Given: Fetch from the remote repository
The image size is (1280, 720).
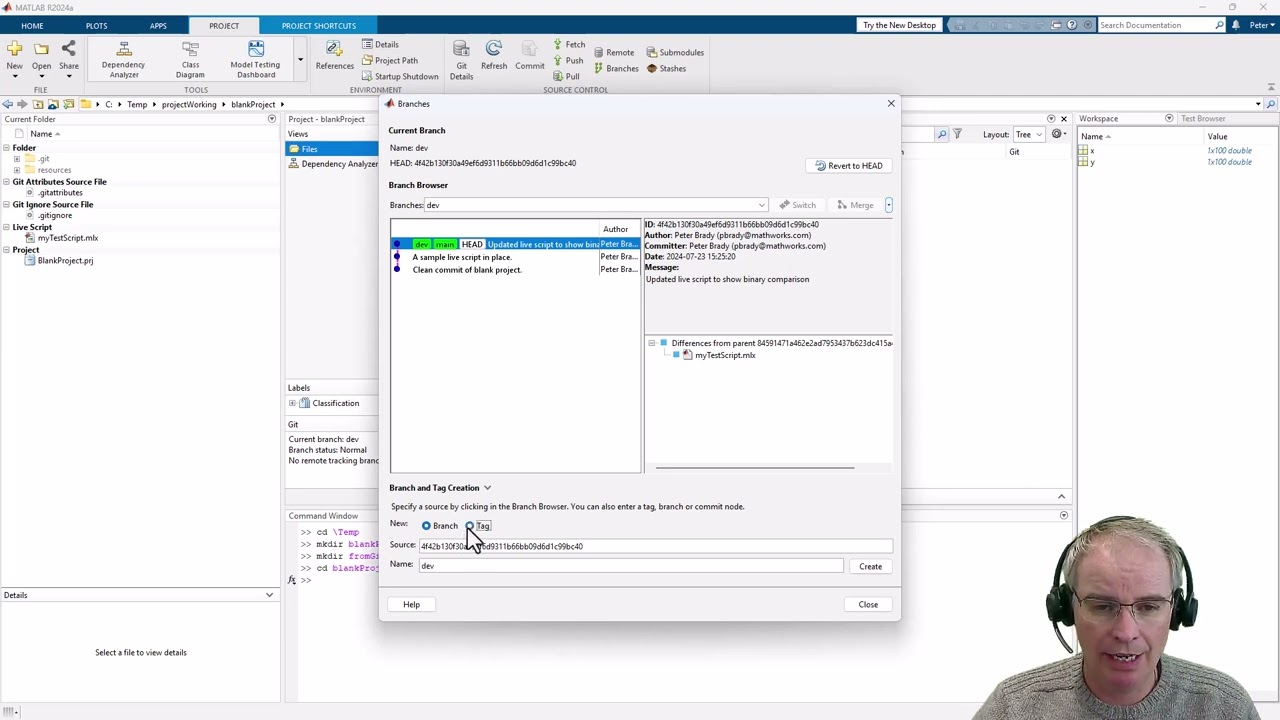Looking at the screenshot, I should tap(569, 44).
